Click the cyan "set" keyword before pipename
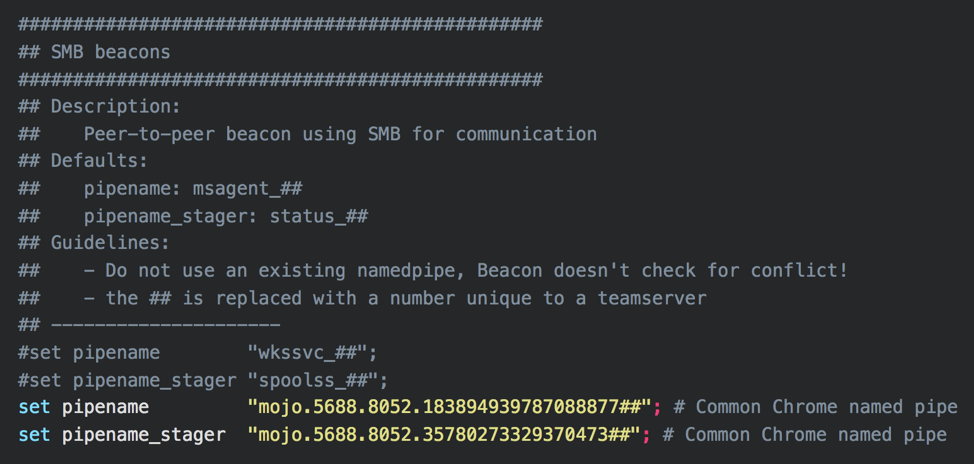Image resolution: width=974 pixels, height=464 pixels. 34,407
